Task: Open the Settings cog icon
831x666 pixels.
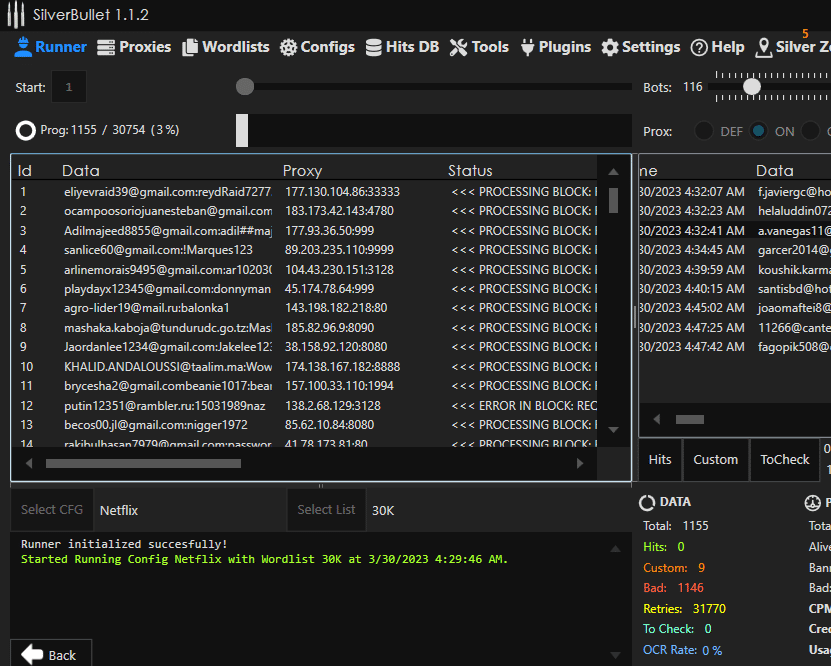Action: coord(610,47)
